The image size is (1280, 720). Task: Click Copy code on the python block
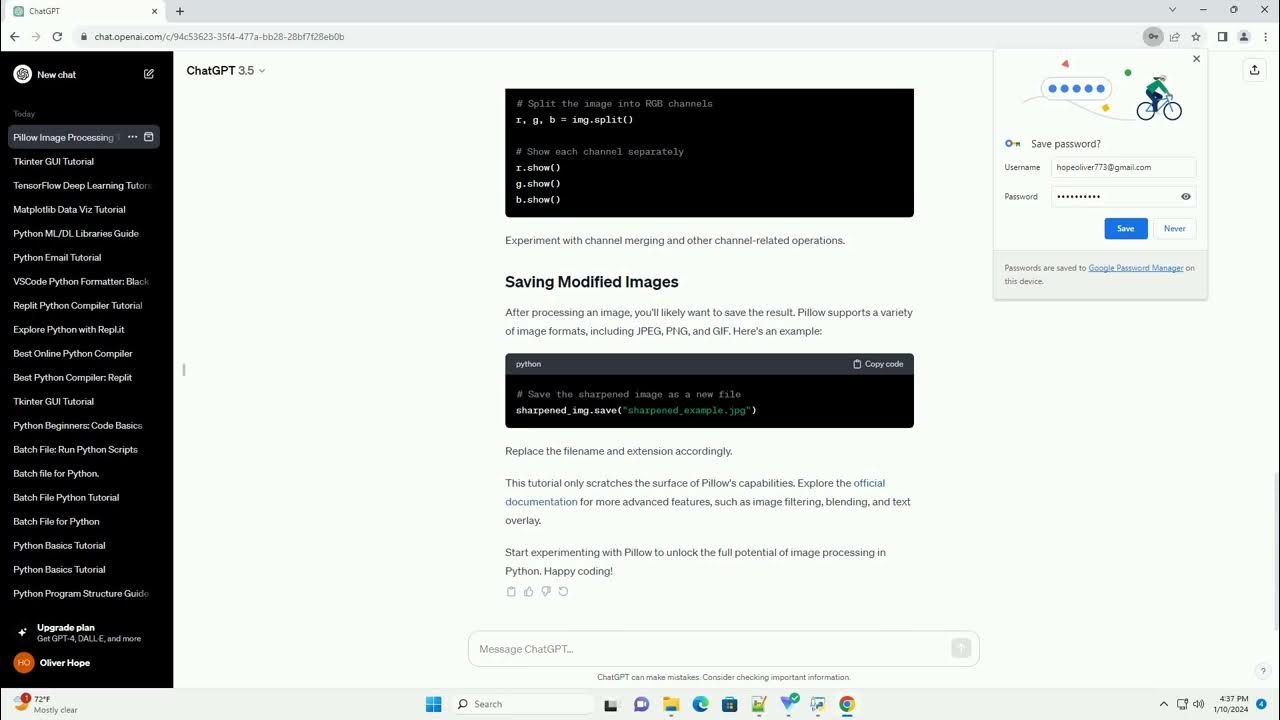[x=878, y=364]
